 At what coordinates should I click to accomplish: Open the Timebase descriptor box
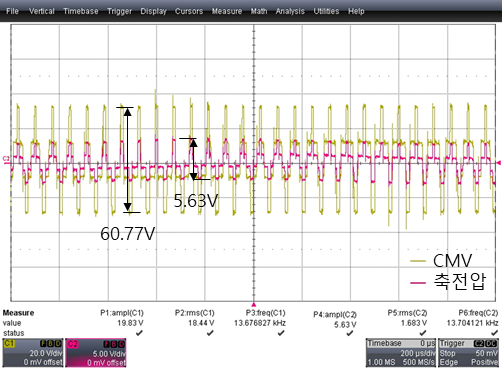click(401, 353)
